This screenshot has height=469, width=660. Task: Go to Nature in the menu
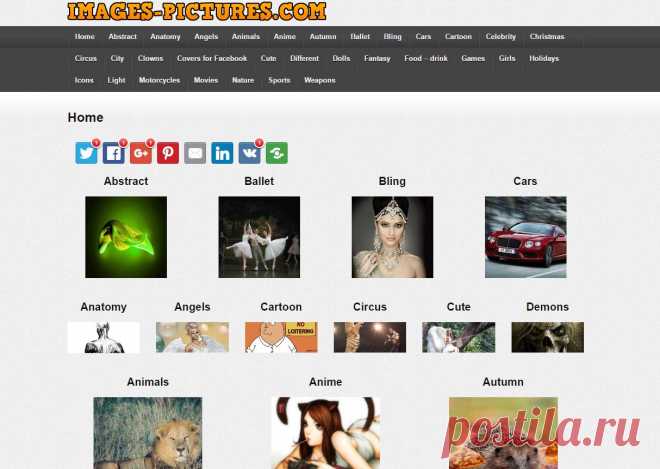(x=243, y=80)
